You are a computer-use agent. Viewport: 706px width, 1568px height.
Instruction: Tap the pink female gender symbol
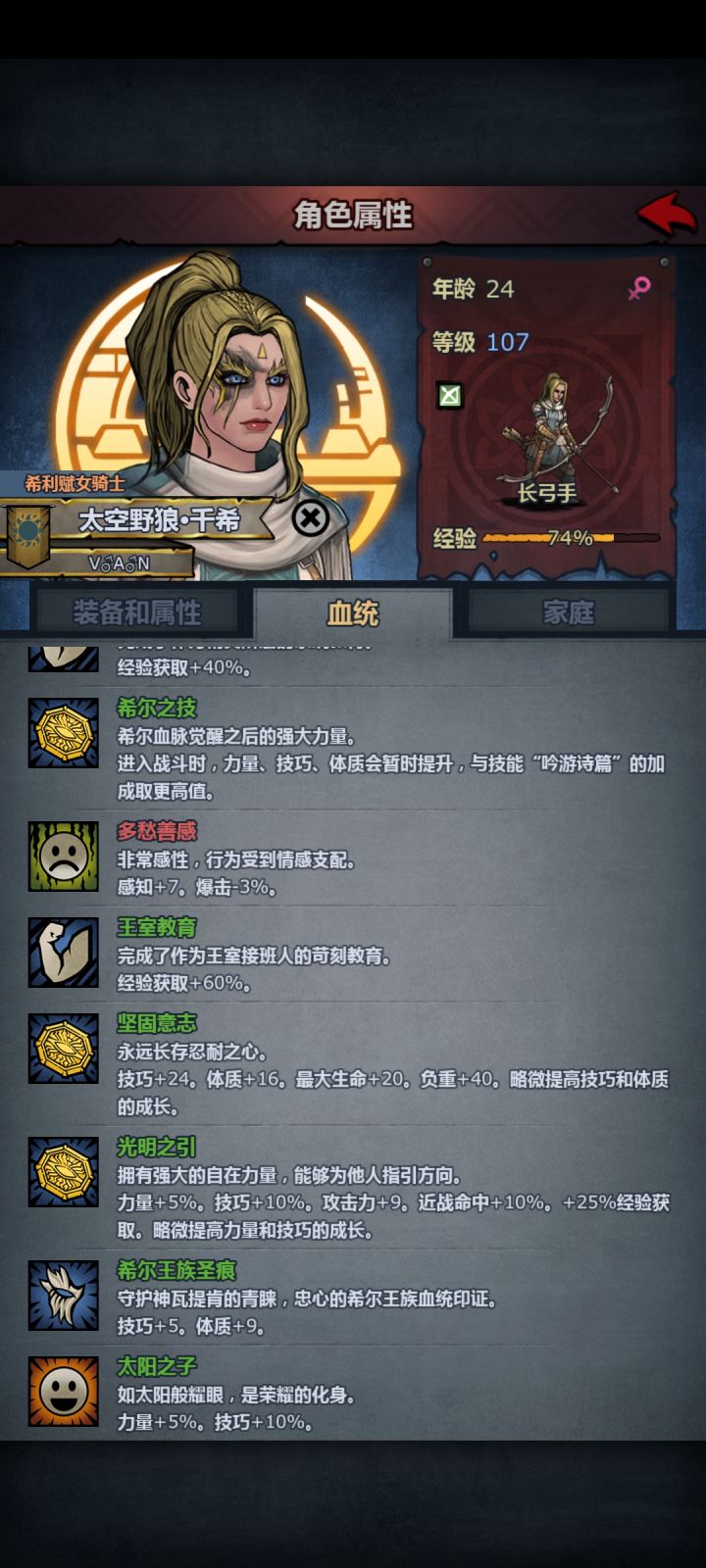point(639,288)
